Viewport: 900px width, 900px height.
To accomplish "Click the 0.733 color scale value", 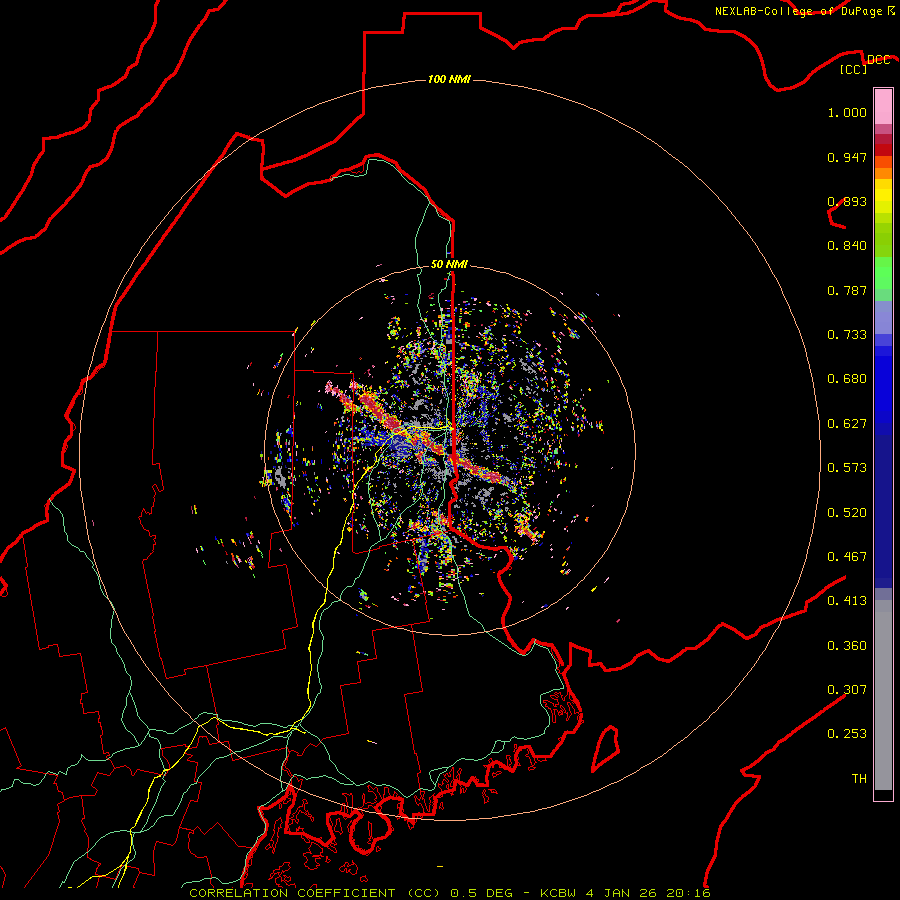I will coord(847,335).
